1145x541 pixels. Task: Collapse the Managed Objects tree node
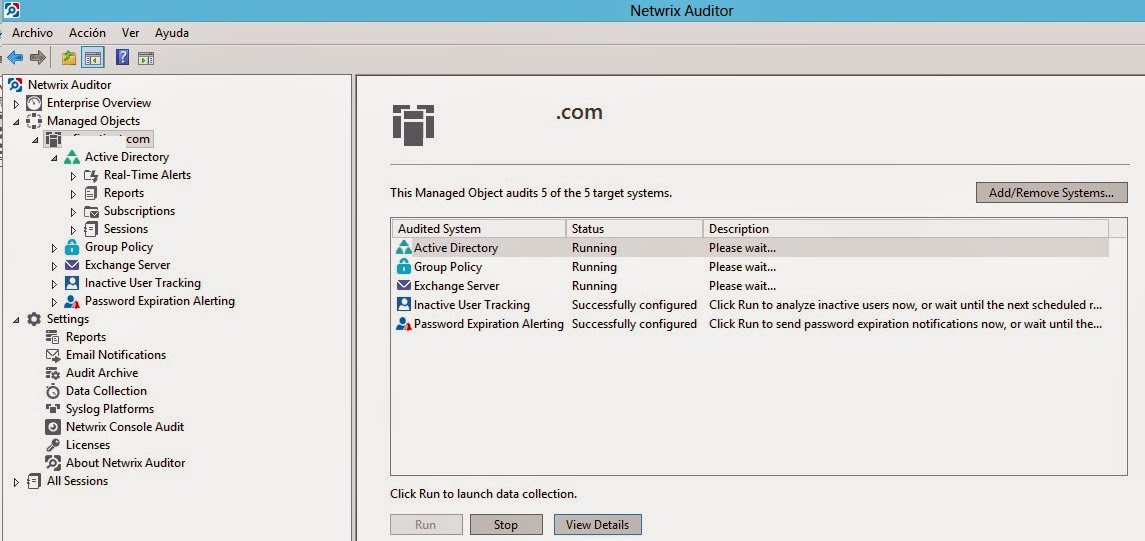click(16, 122)
